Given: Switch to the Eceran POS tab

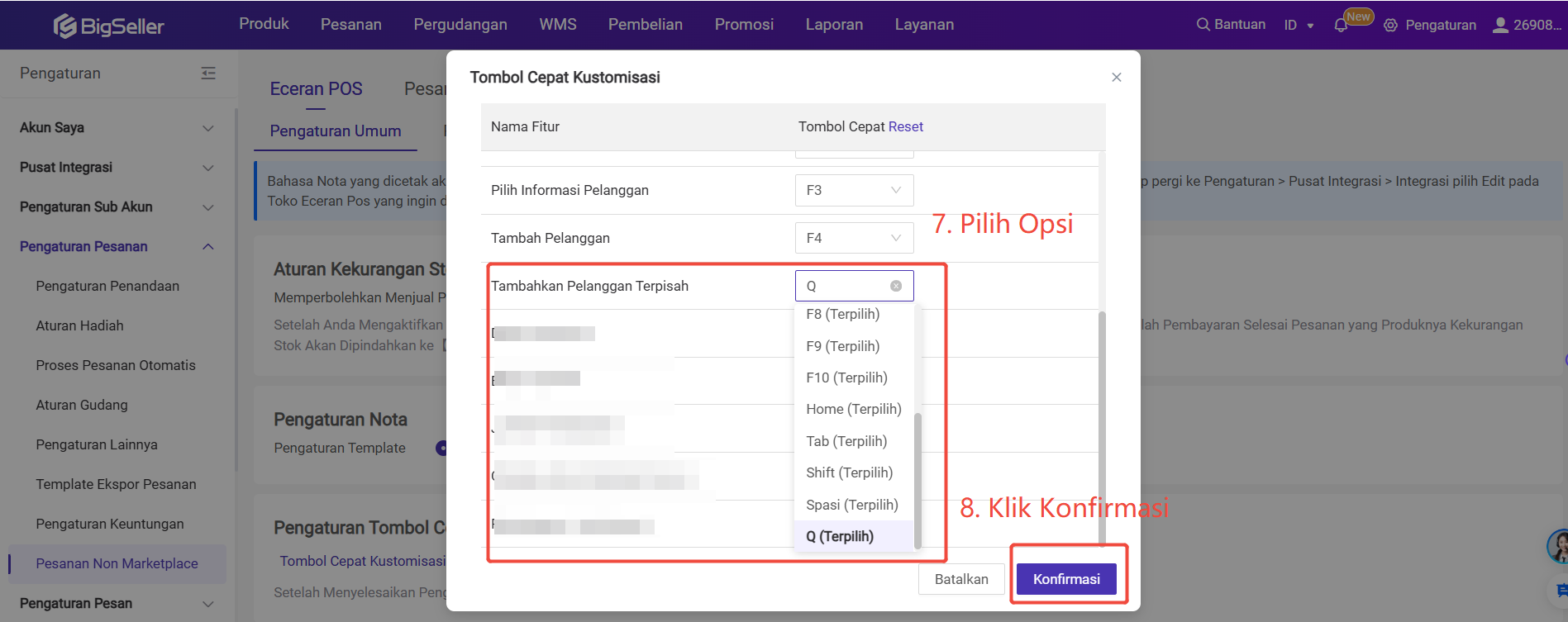Looking at the screenshot, I should (x=316, y=89).
